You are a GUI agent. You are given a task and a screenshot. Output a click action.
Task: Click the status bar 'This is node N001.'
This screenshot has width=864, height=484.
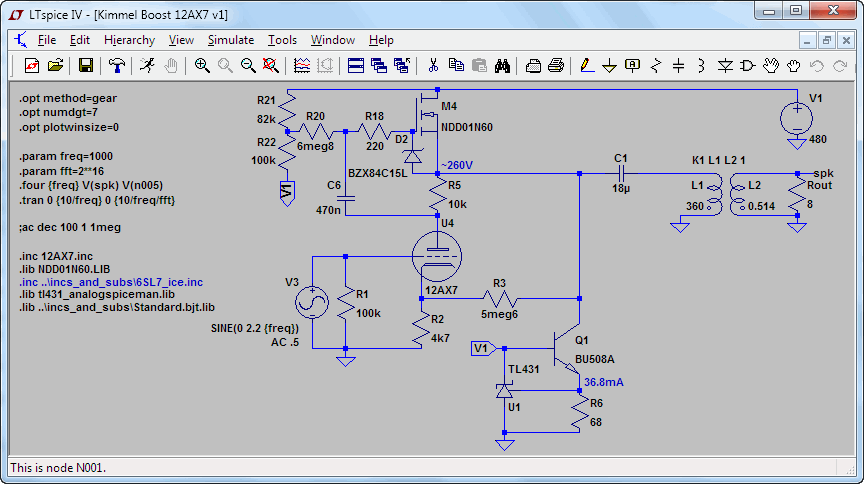click(x=58, y=468)
